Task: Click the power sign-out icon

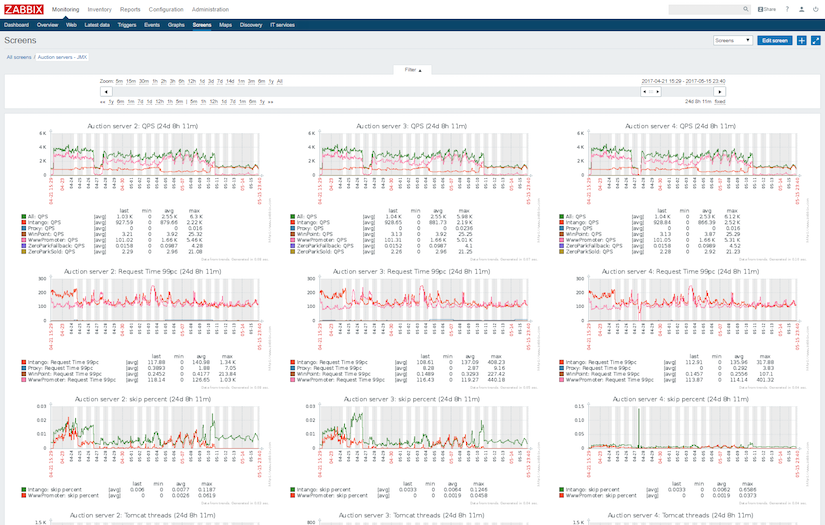Action: tap(816, 9)
